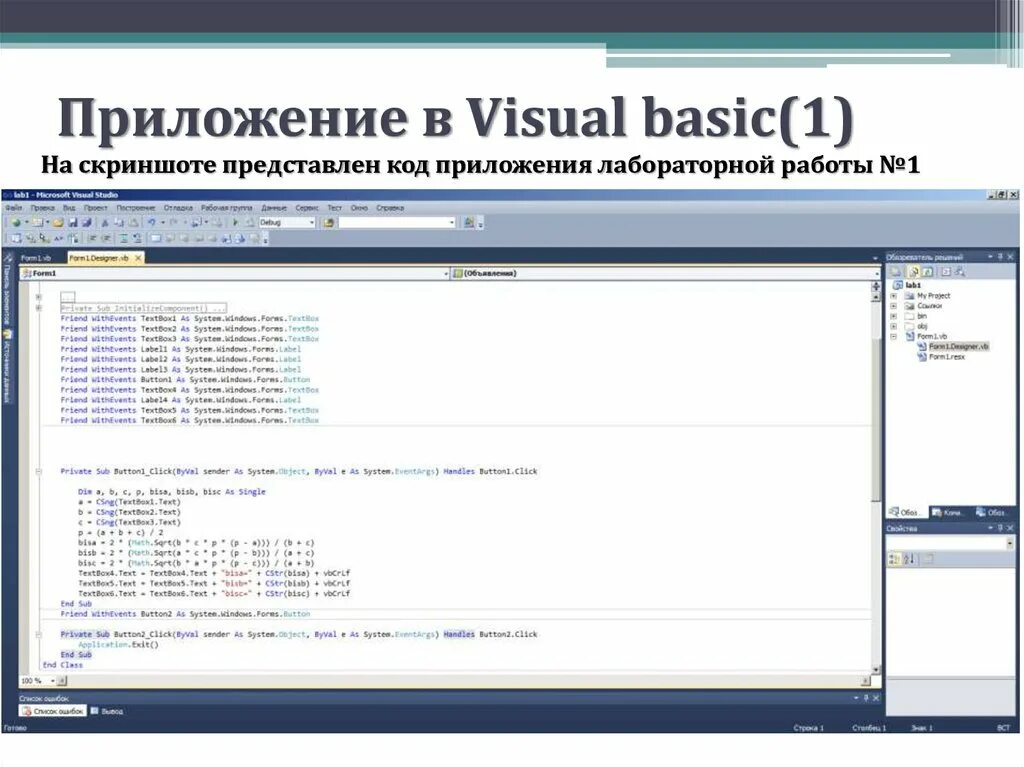Screen dimensions: 1024x767
Task: Open the Файл menu
Action: 14,208
